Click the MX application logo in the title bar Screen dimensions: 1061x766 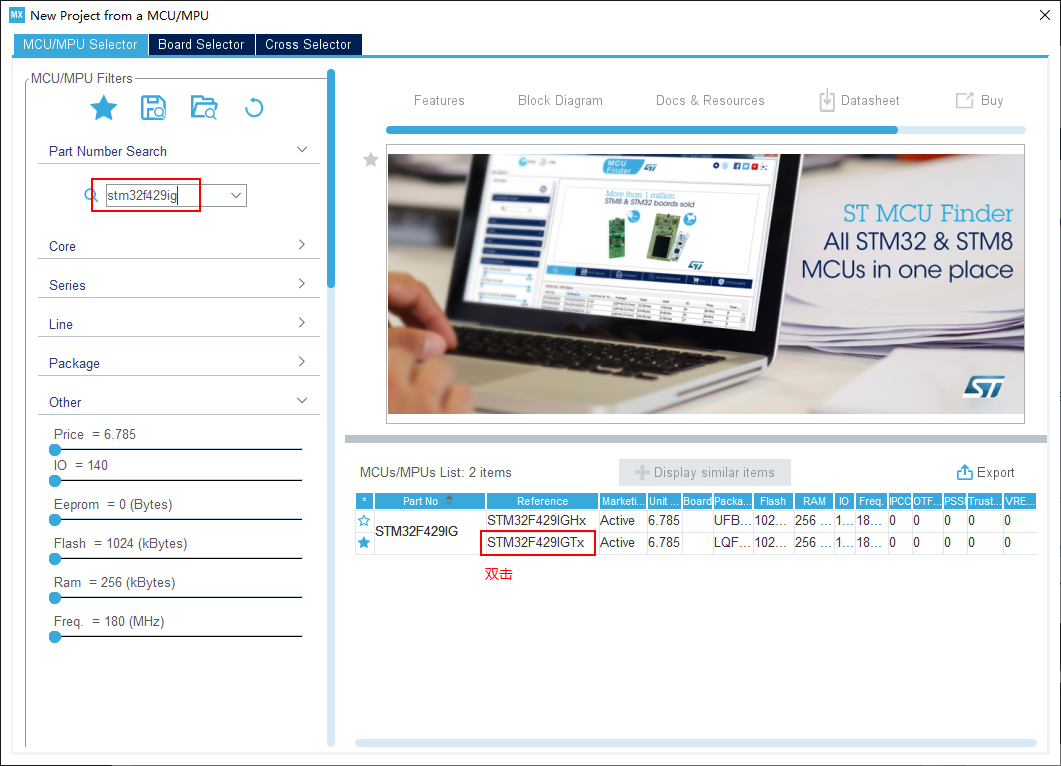(x=17, y=15)
